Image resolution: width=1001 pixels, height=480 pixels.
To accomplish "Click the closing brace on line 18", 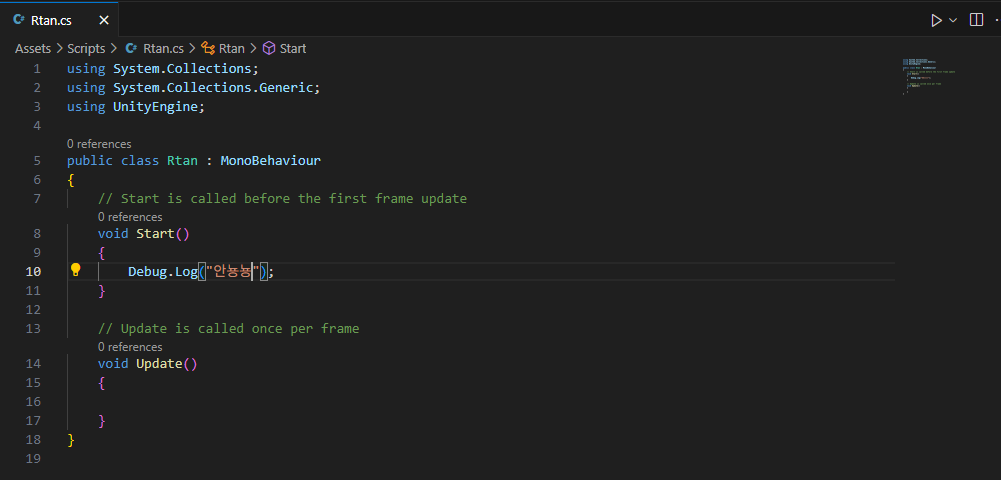I will (x=70, y=440).
